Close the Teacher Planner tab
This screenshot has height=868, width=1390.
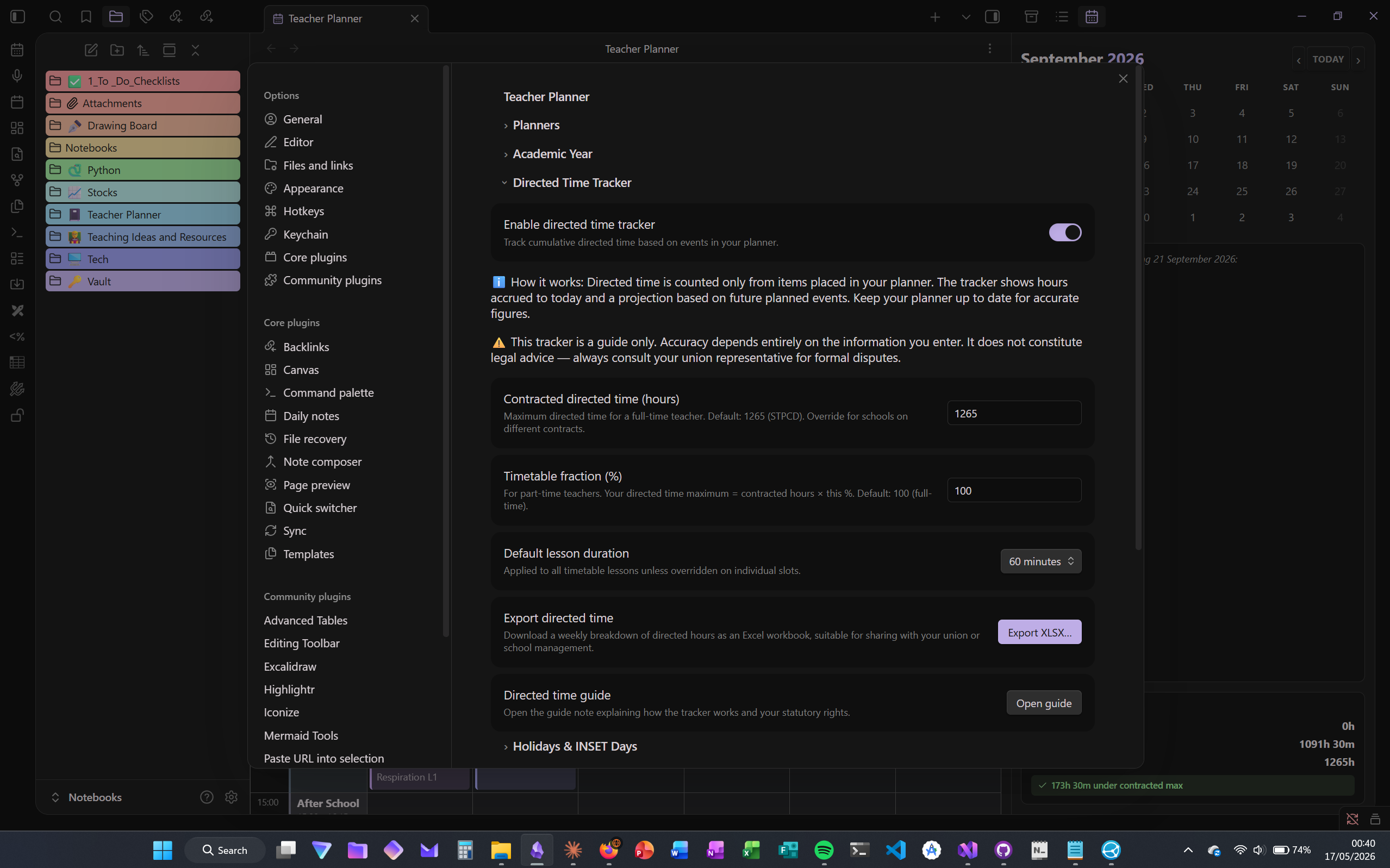[x=415, y=18]
